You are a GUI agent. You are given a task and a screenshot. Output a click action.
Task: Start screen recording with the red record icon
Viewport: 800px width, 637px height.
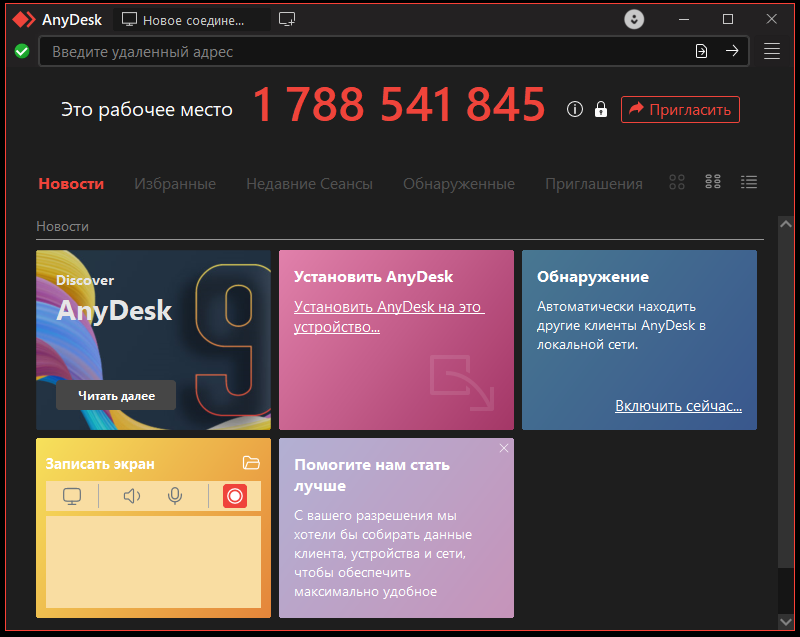234,495
